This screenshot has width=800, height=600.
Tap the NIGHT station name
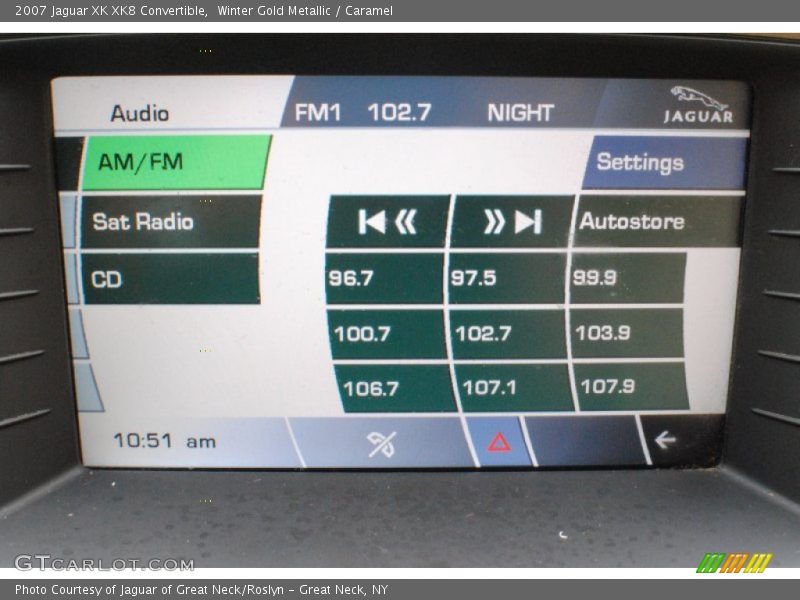pyautogui.click(x=520, y=113)
